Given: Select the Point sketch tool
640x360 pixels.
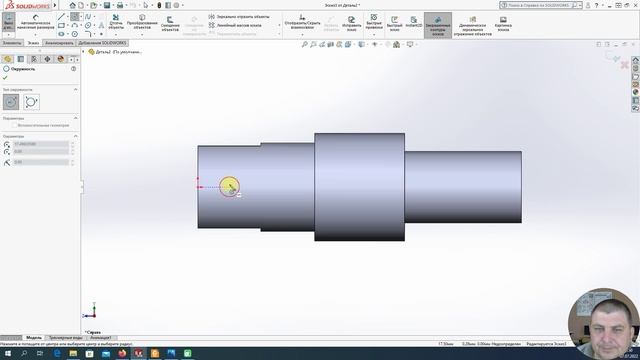Looking at the screenshot, I should click(x=101, y=34).
